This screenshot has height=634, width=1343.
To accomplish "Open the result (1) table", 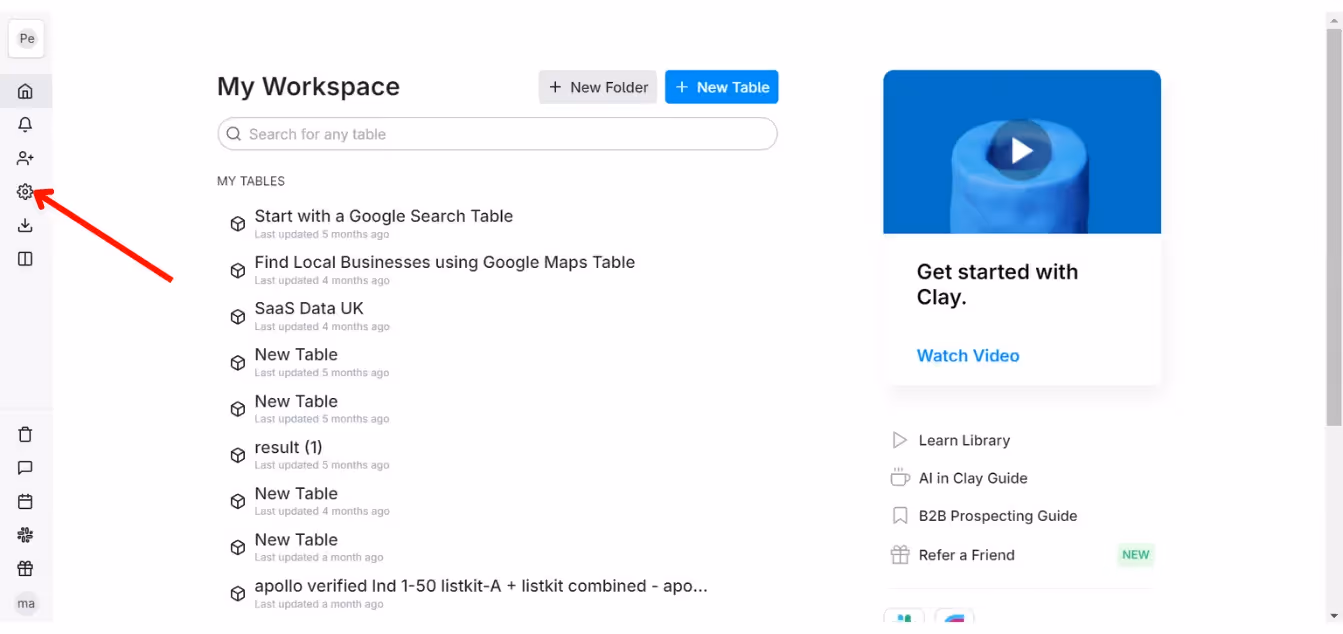I will [288, 447].
